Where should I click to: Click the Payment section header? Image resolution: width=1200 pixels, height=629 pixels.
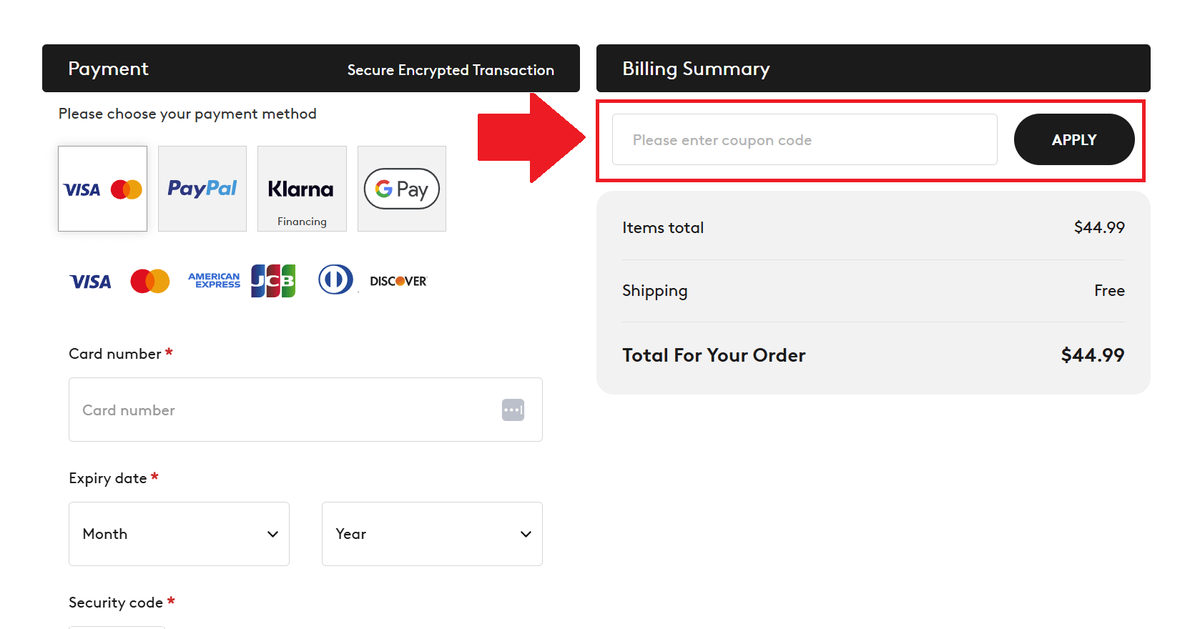pos(108,69)
